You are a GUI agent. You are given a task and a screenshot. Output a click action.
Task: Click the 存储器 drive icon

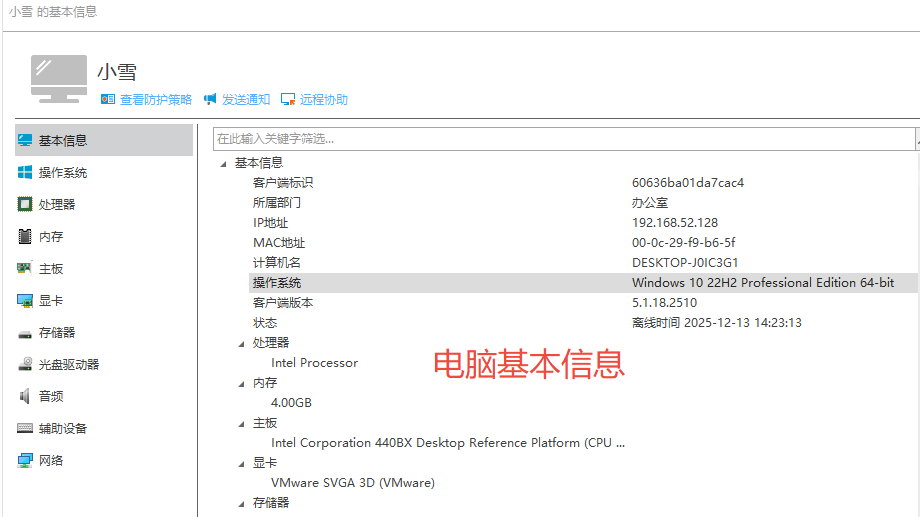(25, 334)
